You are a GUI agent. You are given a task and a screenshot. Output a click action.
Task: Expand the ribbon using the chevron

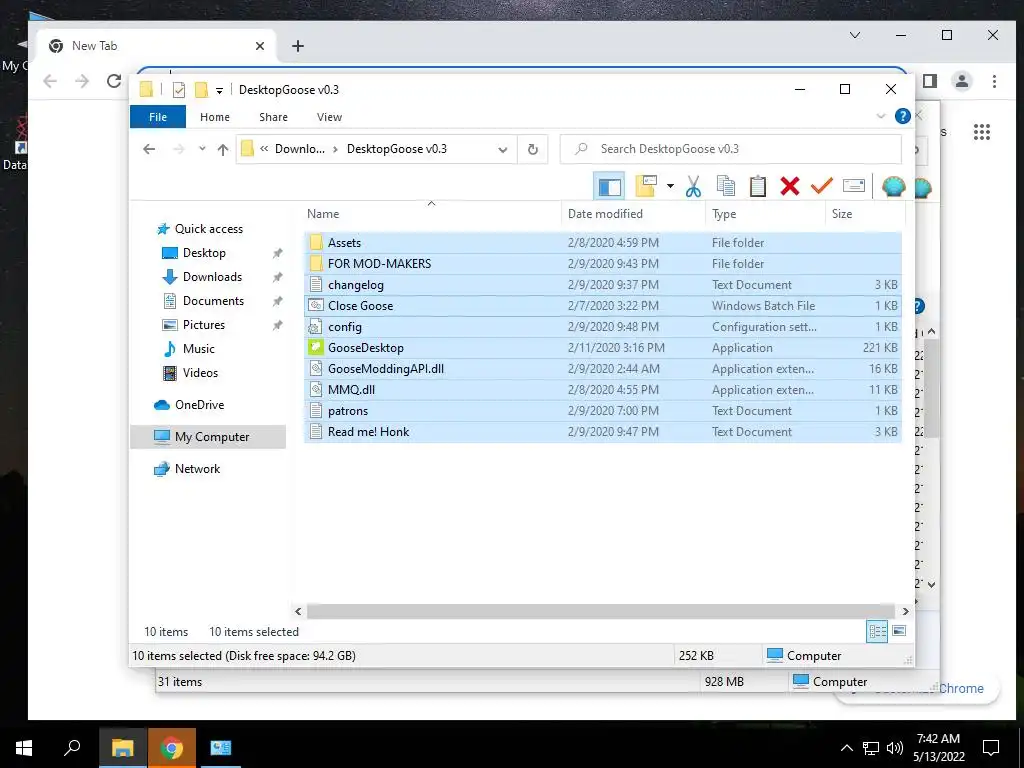(881, 116)
